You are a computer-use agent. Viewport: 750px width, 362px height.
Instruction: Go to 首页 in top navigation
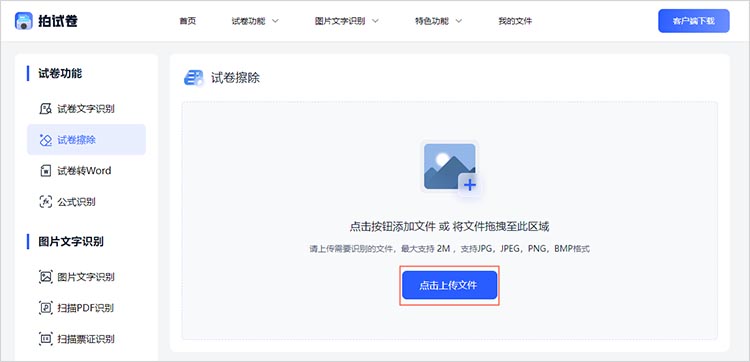point(188,21)
